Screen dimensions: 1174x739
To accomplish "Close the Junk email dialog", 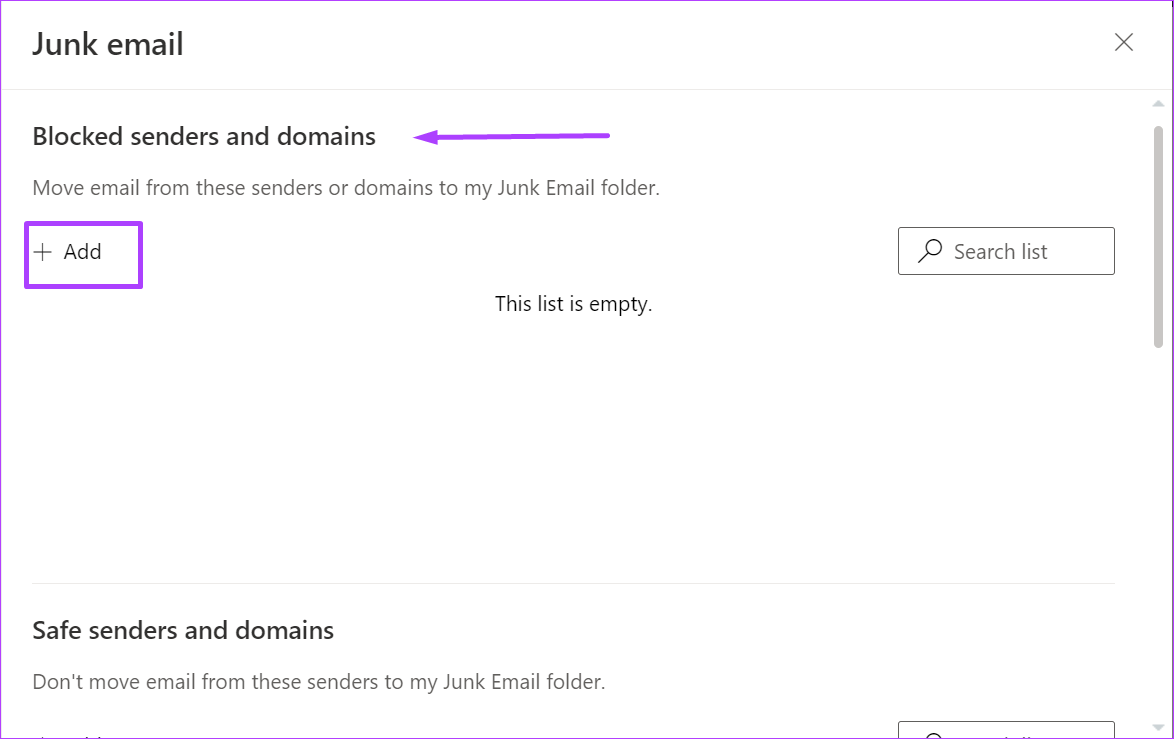I will coord(1123,42).
